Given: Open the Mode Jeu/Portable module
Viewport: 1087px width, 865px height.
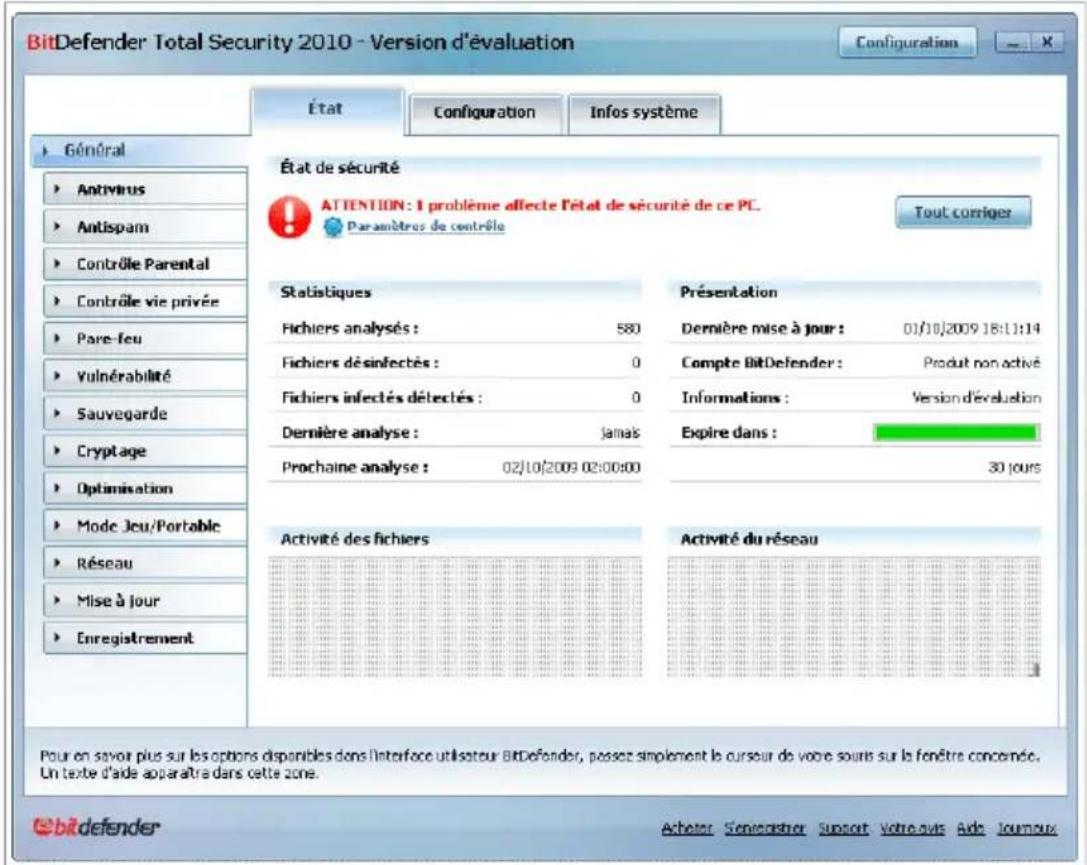Looking at the screenshot, I should [x=145, y=525].
